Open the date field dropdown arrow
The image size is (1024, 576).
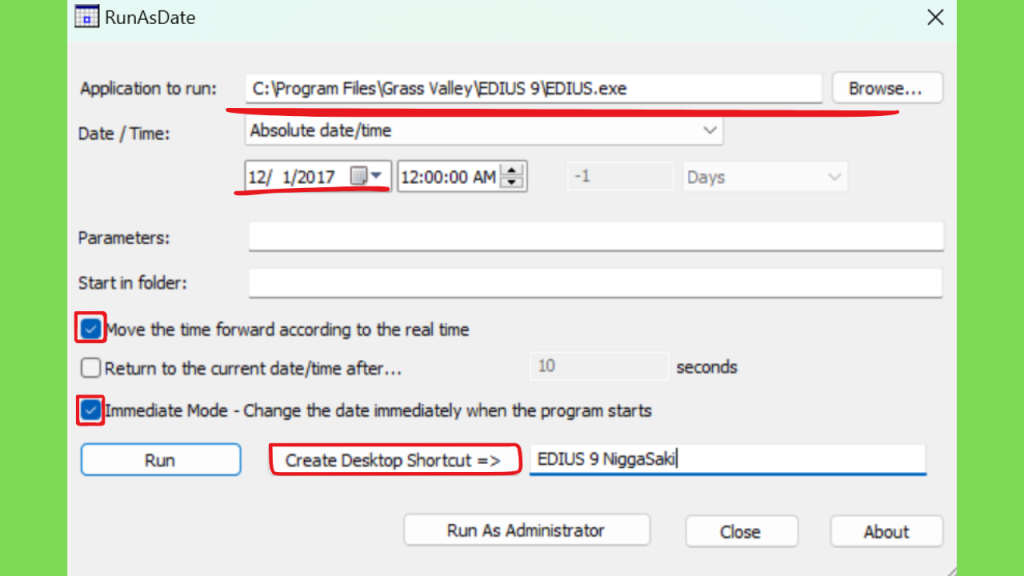click(x=377, y=175)
